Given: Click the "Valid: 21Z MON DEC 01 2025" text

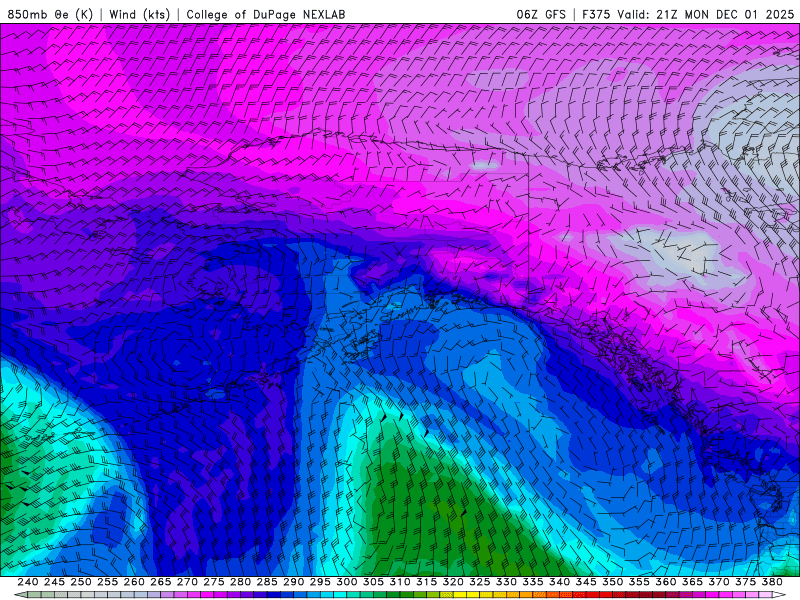Looking at the screenshot, I should point(706,14).
